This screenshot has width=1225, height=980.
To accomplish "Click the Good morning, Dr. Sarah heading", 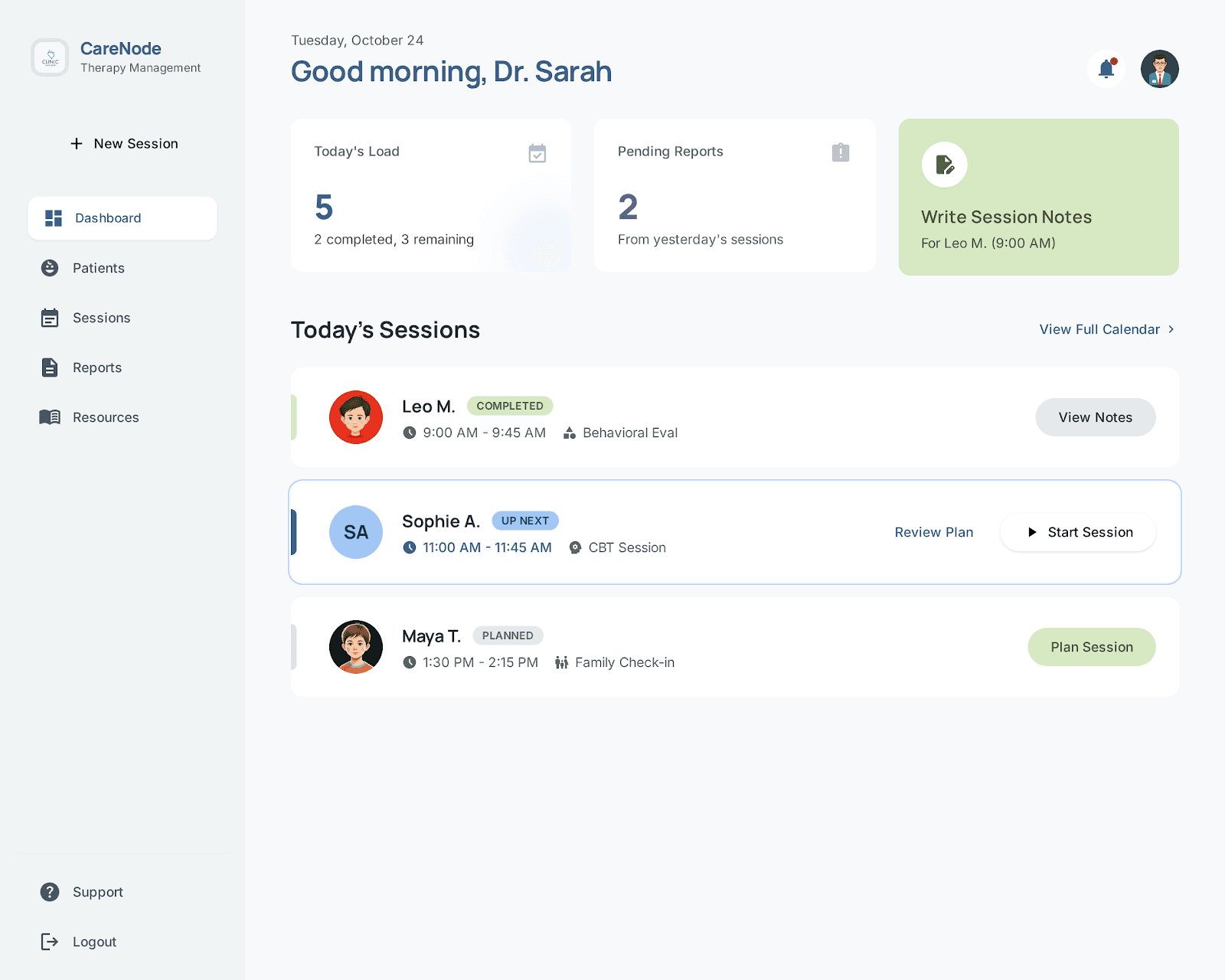I will [452, 72].
